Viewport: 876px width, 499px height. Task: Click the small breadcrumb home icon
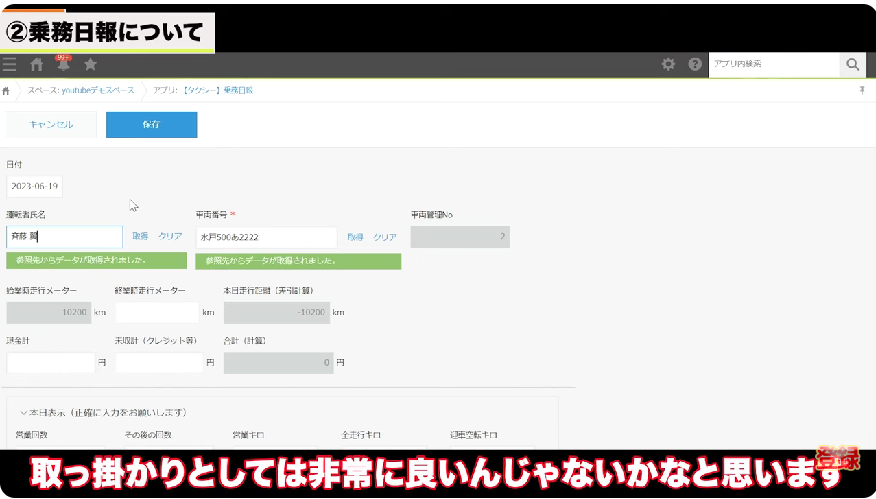tap(7, 90)
